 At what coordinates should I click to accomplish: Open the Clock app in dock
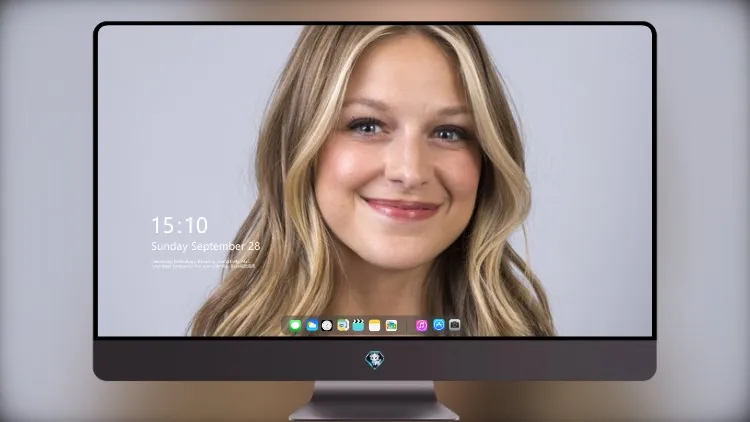(327, 326)
